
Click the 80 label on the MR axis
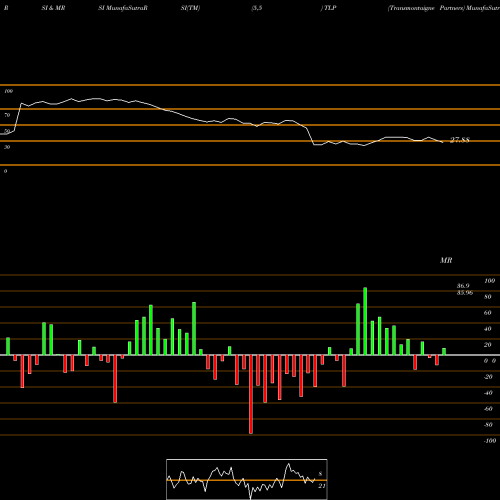click(488, 297)
